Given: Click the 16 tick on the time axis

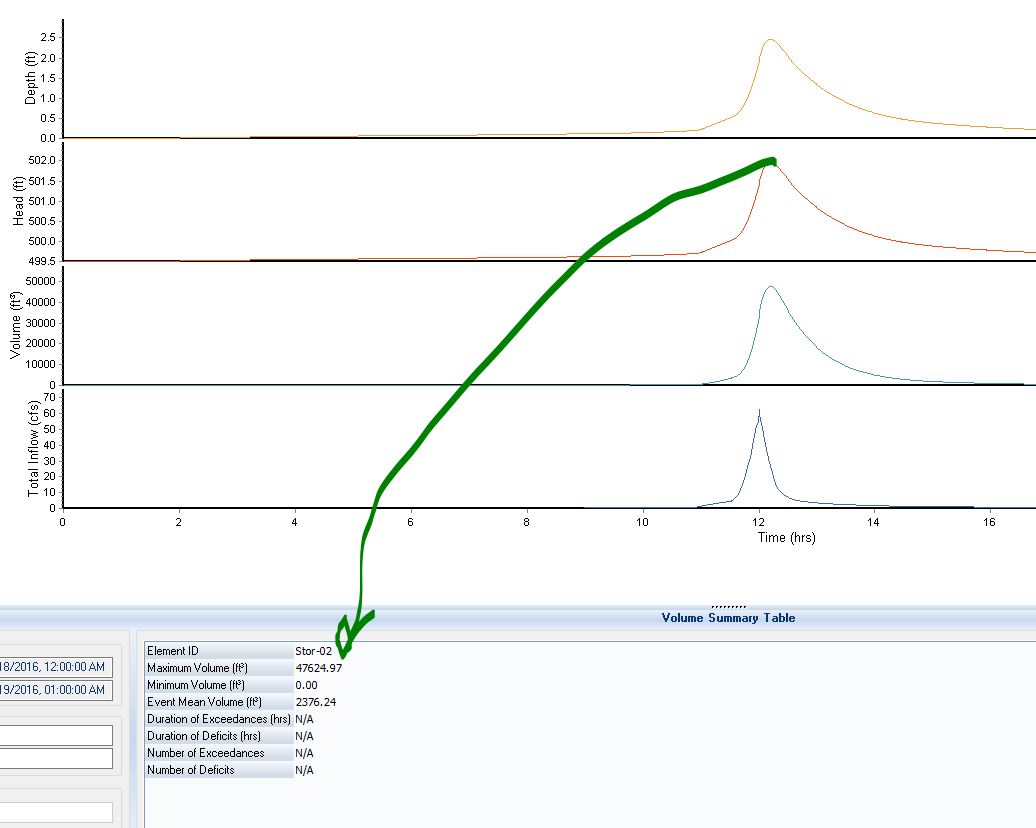Looking at the screenshot, I should 989,522.
